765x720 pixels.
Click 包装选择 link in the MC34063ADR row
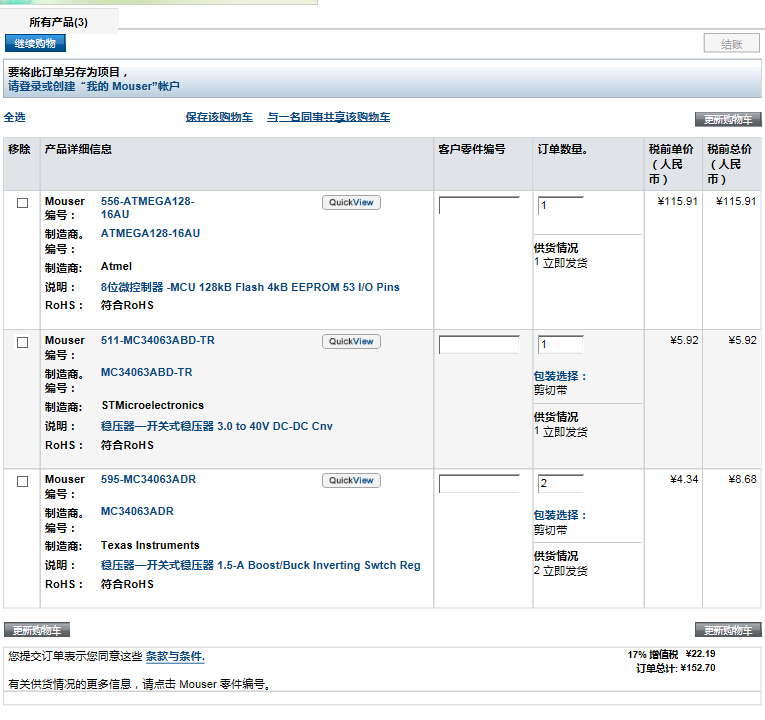click(x=560, y=515)
